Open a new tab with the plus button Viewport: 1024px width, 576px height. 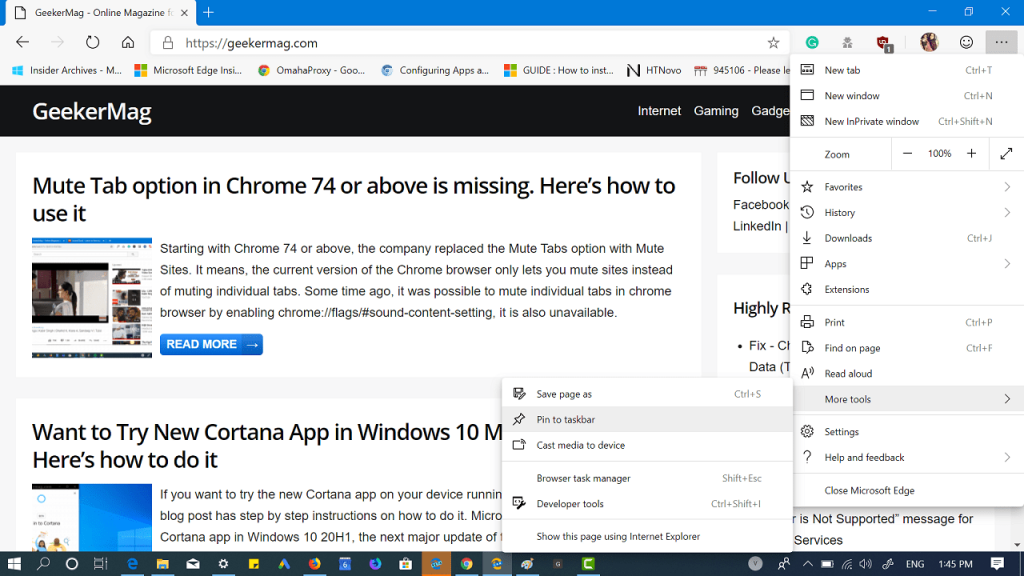click(x=208, y=12)
